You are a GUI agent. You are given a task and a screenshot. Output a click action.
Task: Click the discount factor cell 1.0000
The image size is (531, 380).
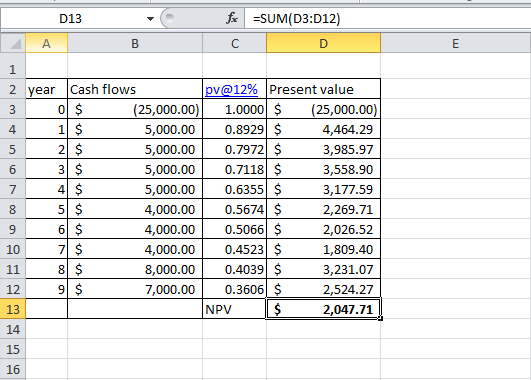point(234,109)
